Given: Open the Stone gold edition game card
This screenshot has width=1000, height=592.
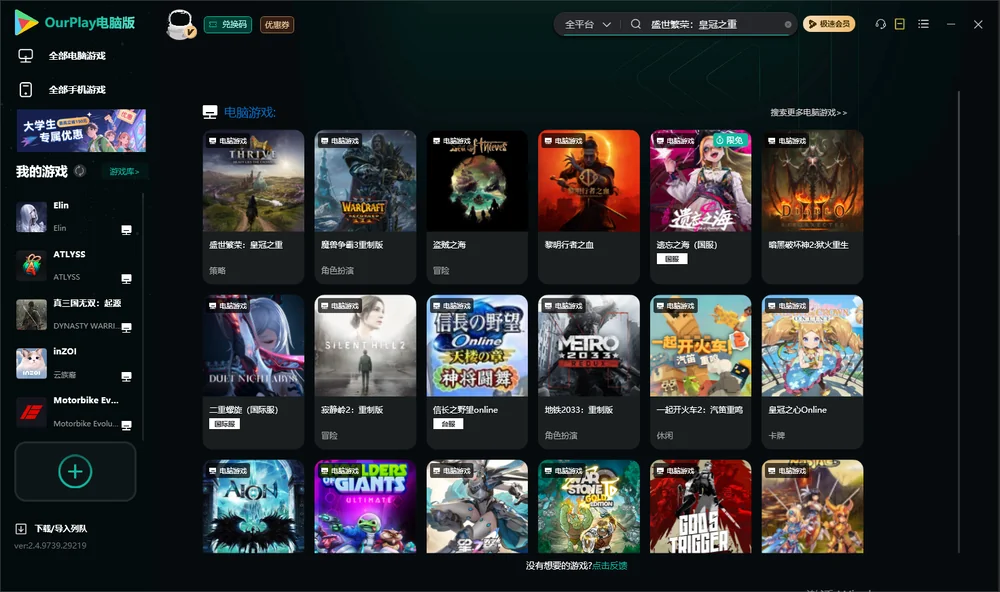Looking at the screenshot, I should [x=589, y=507].
